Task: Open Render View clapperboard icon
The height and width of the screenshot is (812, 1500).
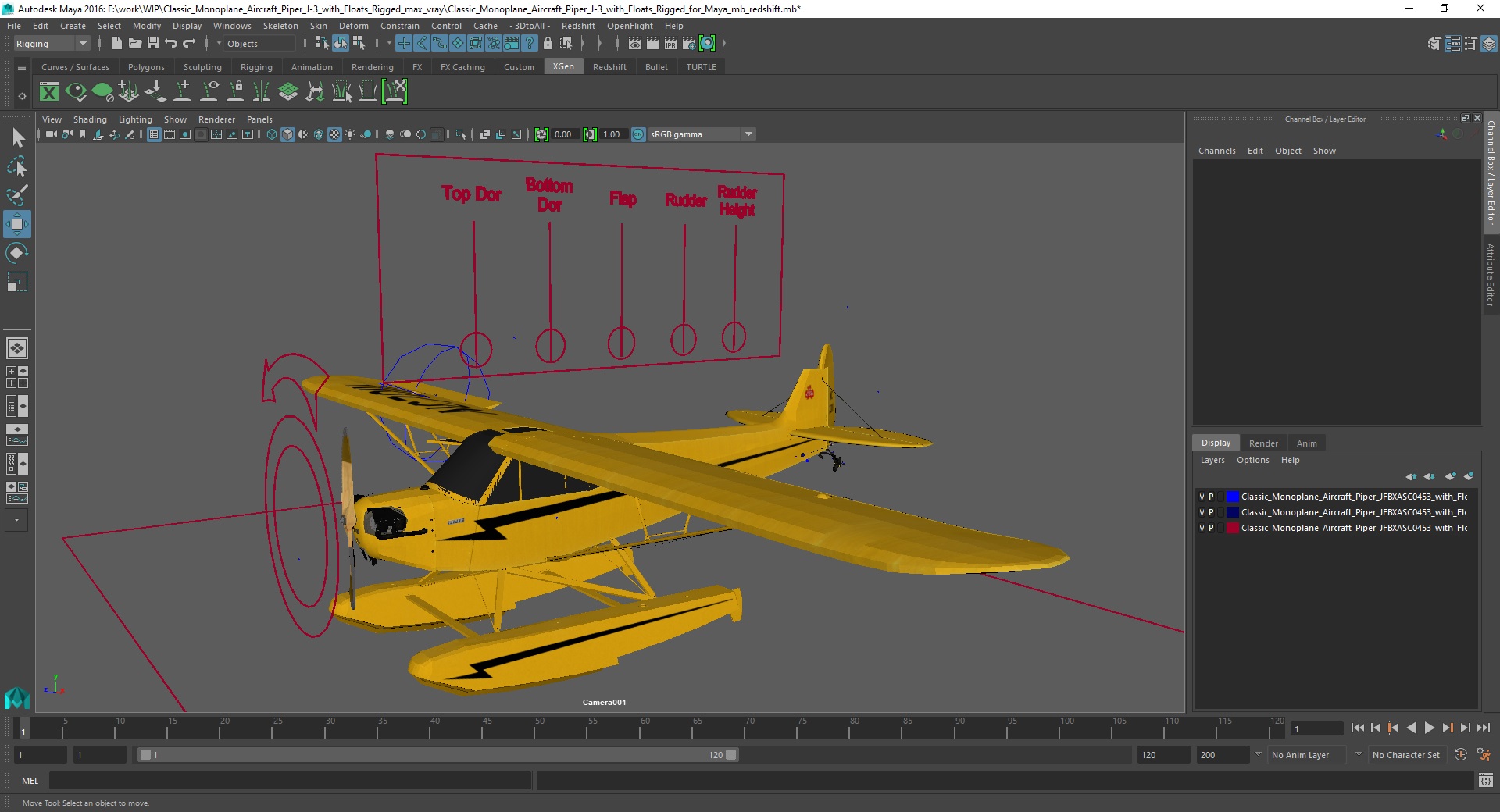Action: point(635,44)
